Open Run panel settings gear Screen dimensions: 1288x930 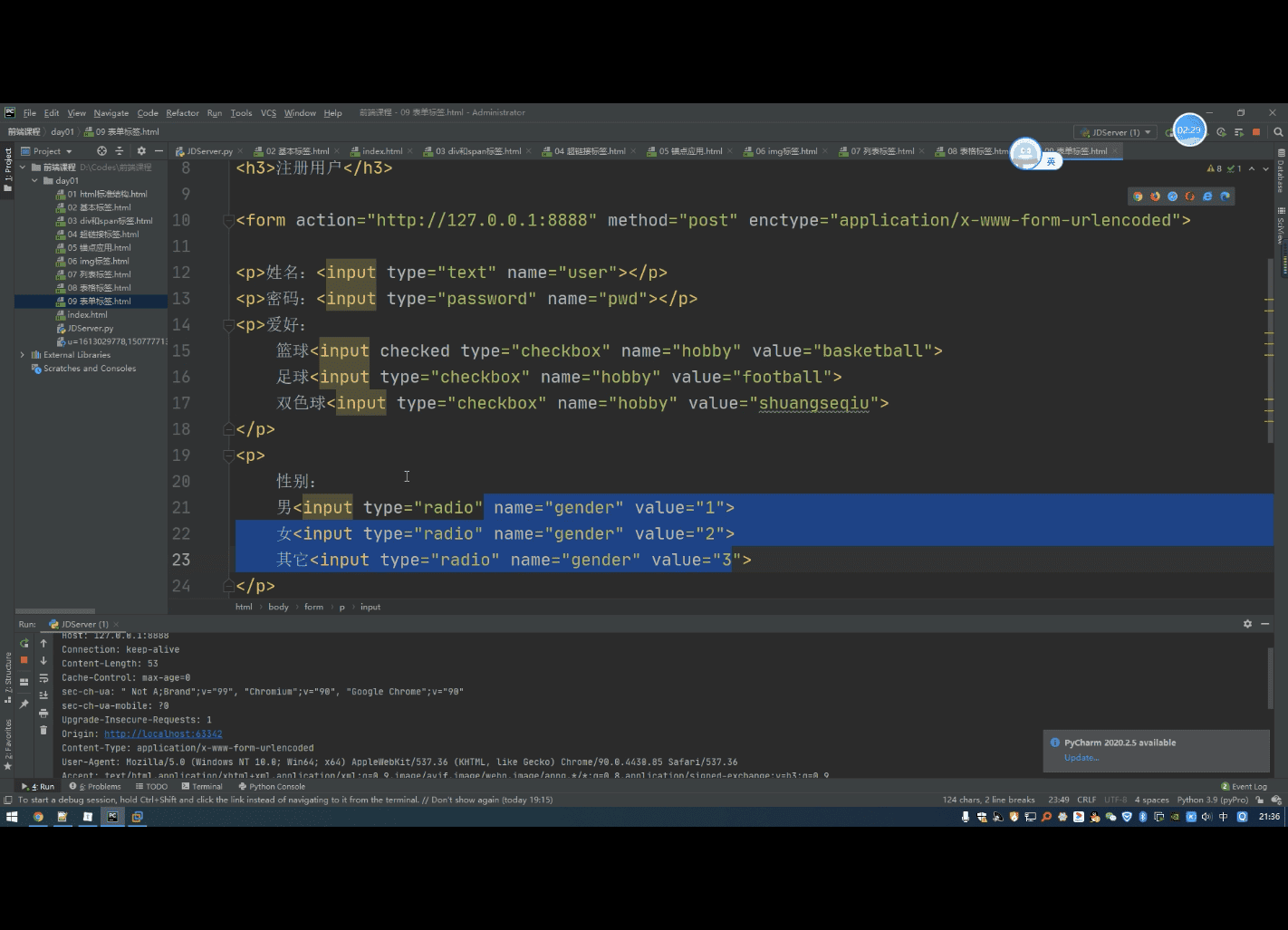point(1247,624)
